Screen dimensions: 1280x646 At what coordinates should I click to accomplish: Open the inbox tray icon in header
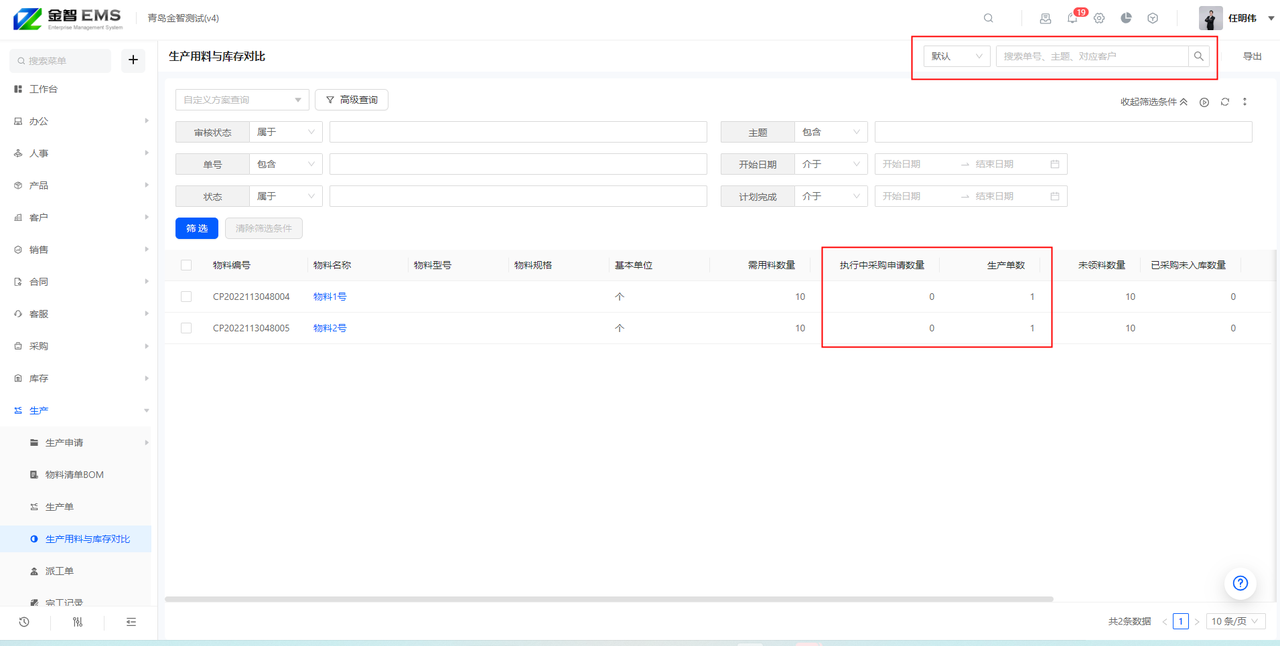pos(1045,18)
